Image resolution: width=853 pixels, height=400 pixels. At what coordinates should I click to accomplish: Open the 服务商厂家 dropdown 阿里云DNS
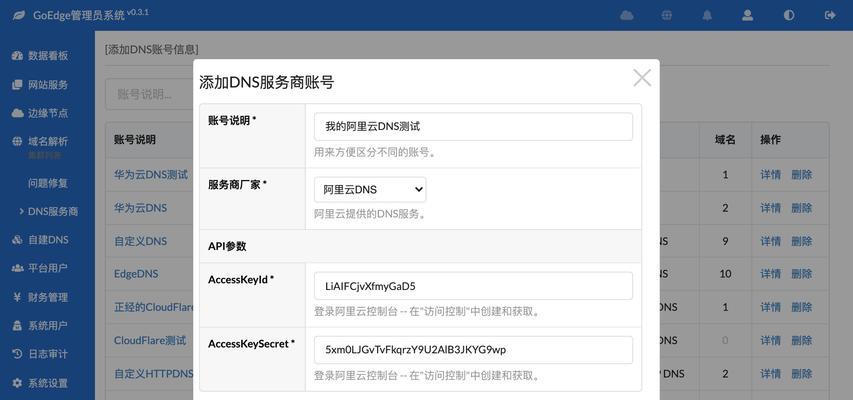[370, 189]
